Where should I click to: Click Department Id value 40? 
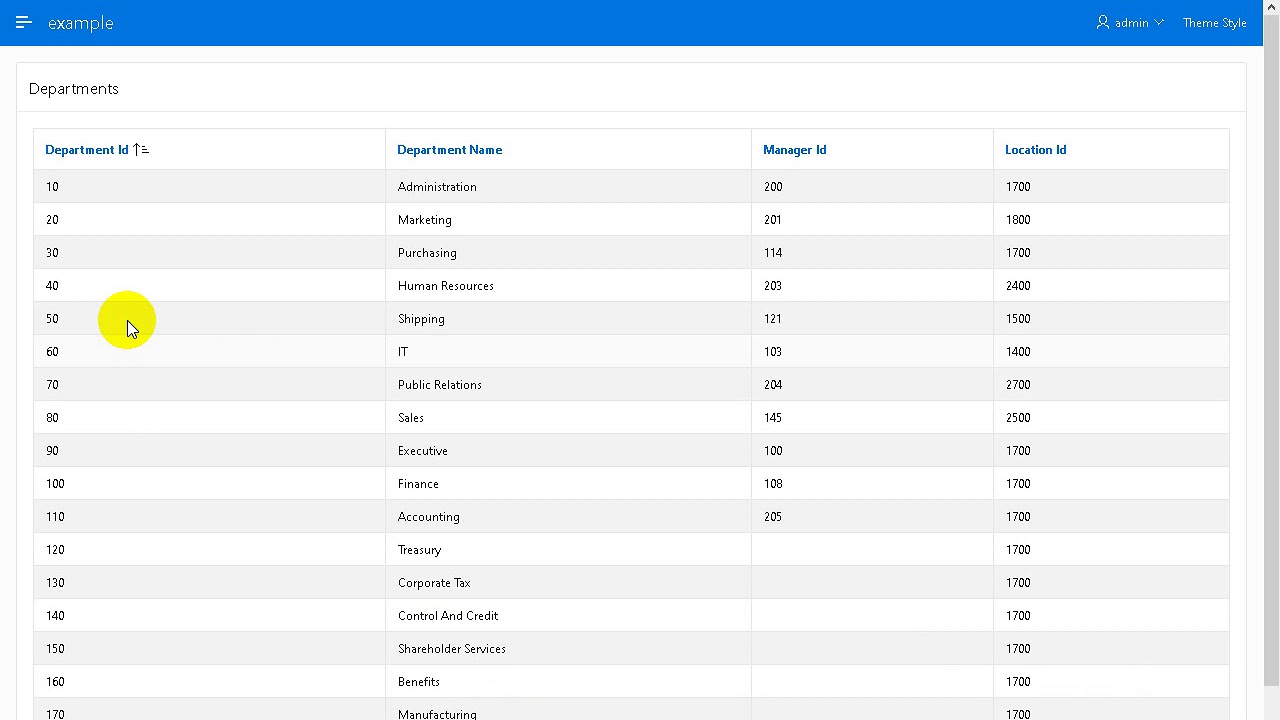click(x=52, y=286)
